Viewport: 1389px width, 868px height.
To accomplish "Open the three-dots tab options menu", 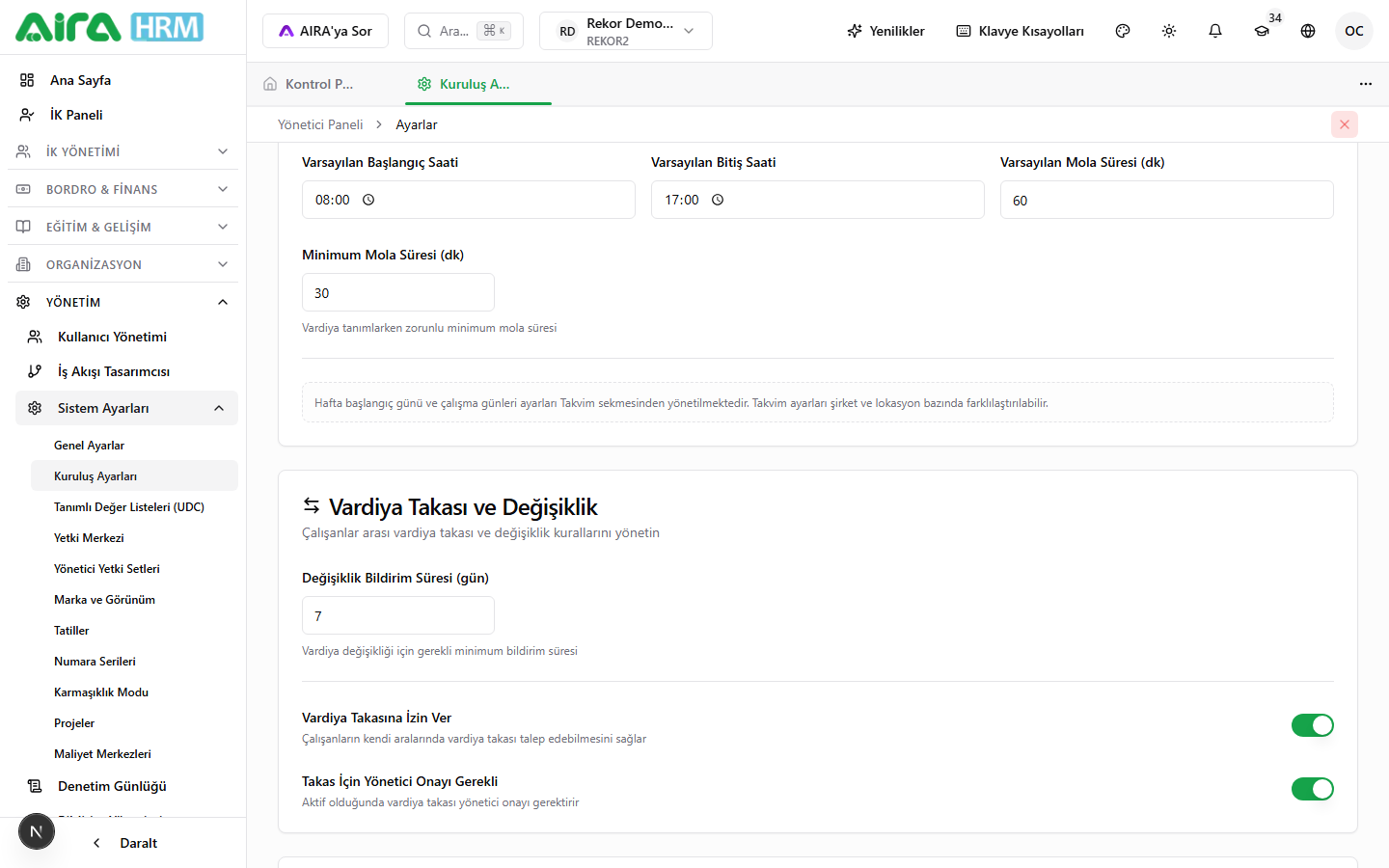I will [1366, 84].
